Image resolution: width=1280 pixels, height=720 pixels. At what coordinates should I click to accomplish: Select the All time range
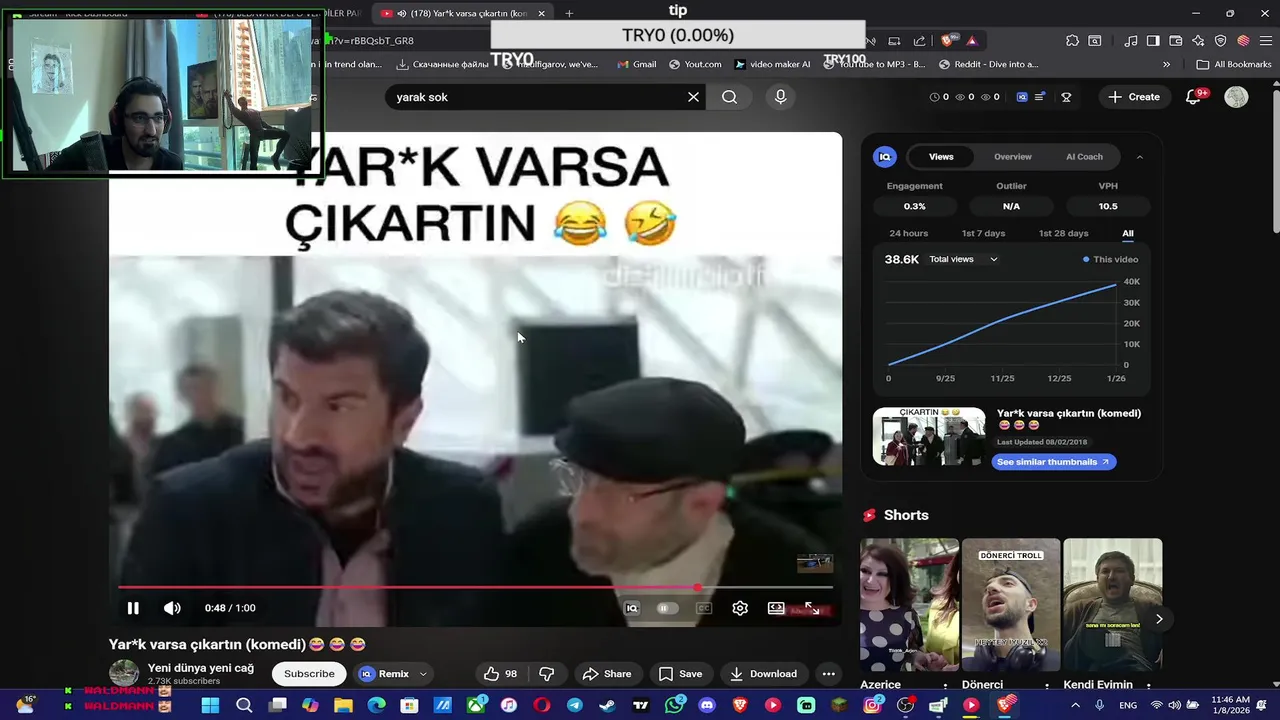click(x=1128, y=233)
